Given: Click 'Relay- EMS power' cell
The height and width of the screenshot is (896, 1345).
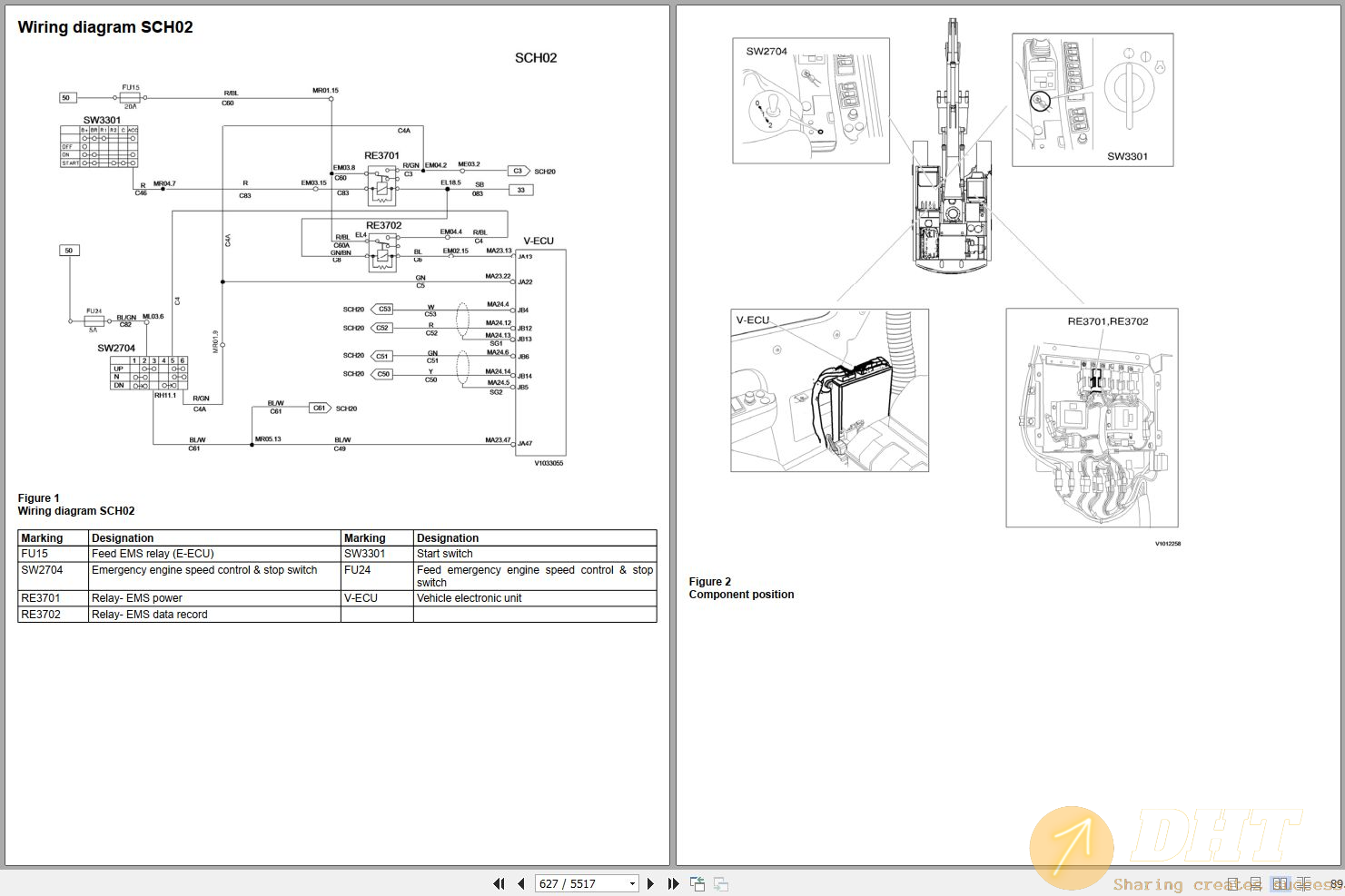Looking at the screenshot, I should [x=214, y=598].
